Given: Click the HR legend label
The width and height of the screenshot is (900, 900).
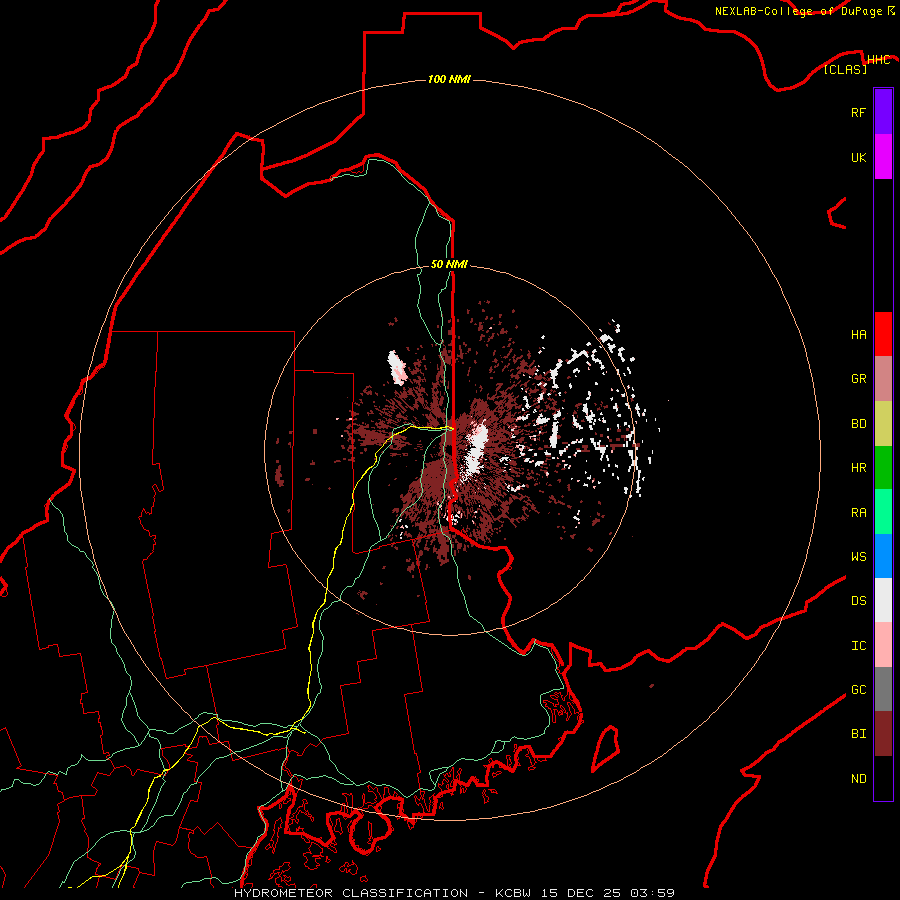Looking at the screenshot, I should [x=858, y=468].
